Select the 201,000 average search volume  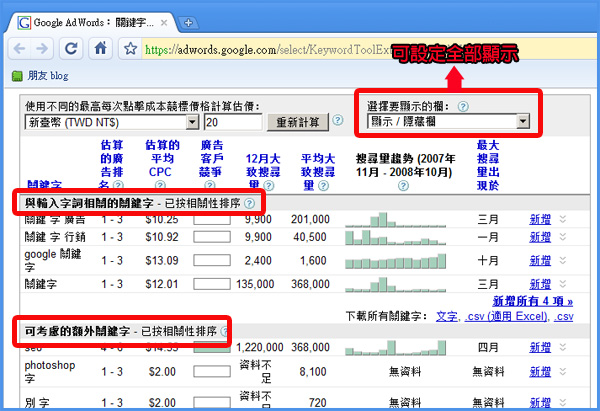point(310,219)
